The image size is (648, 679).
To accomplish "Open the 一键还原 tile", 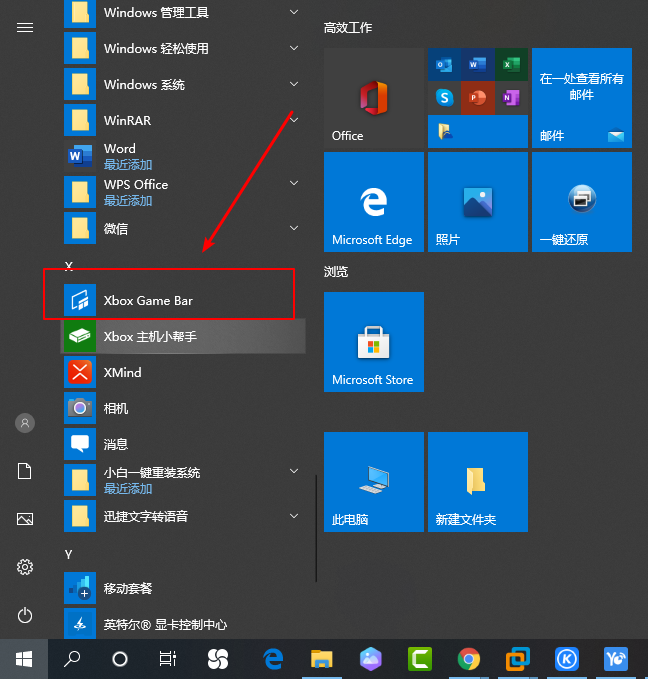I will tap(582, 202).
